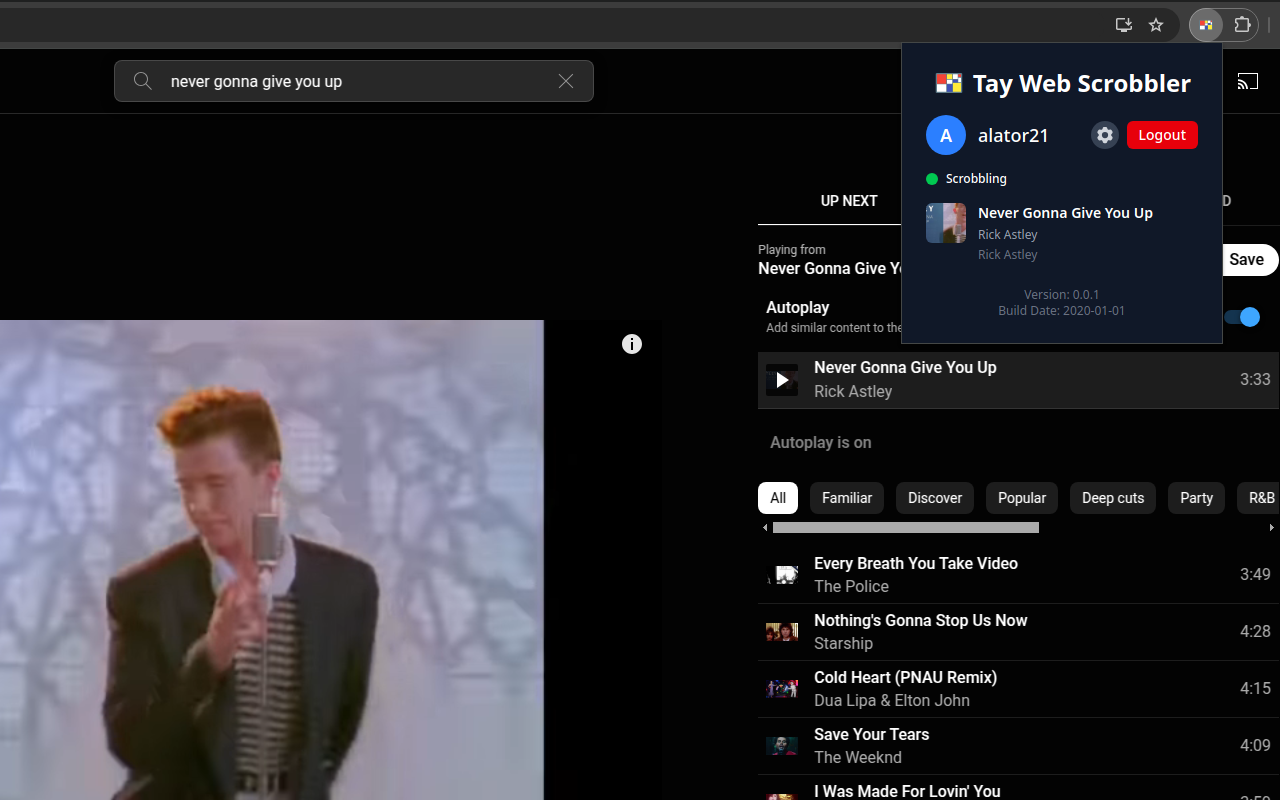Image resolution: width=1280 pixels, height=800 pixels.
Task: Clear the search box with X
Action: coord(566,81)
